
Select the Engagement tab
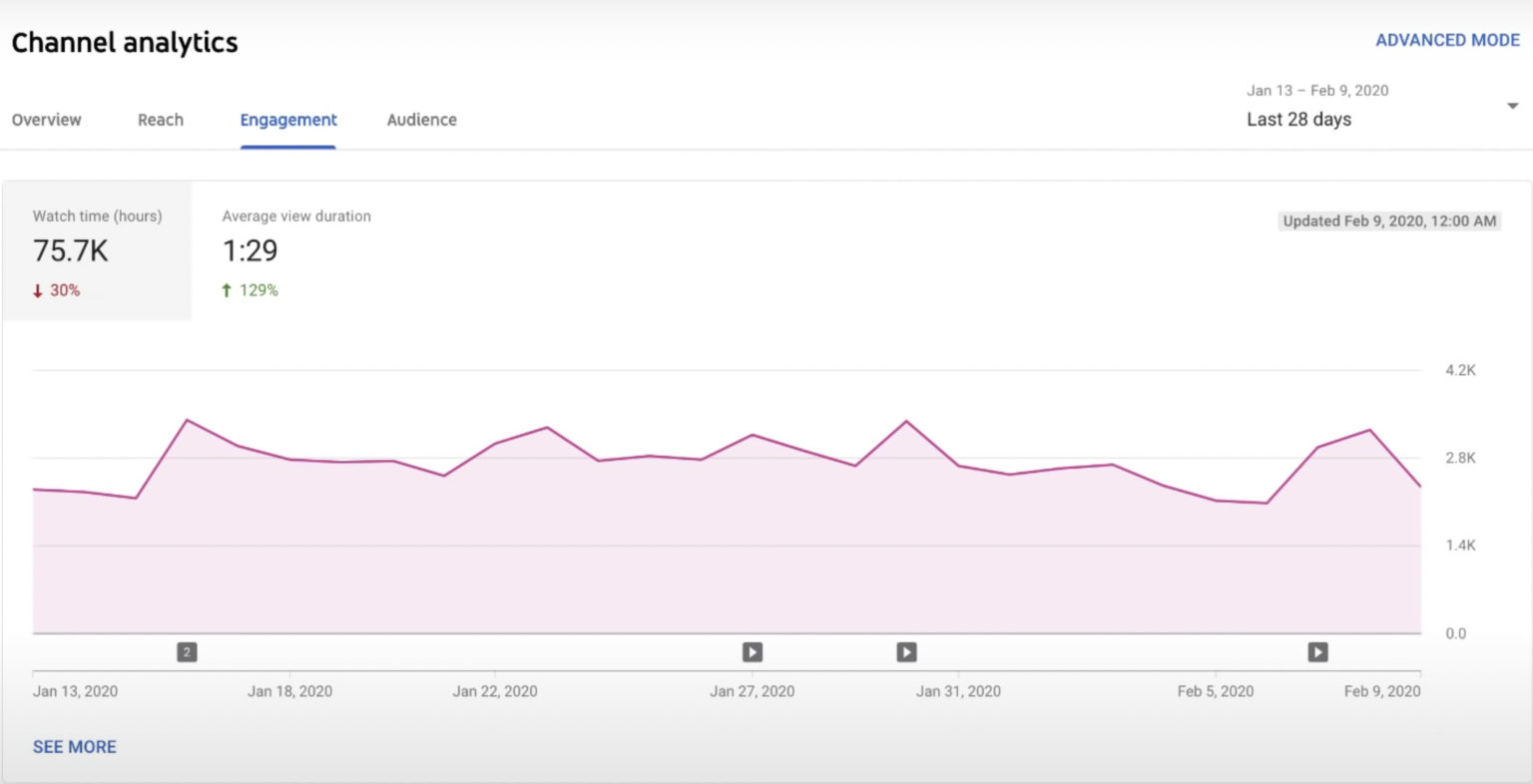287,120
